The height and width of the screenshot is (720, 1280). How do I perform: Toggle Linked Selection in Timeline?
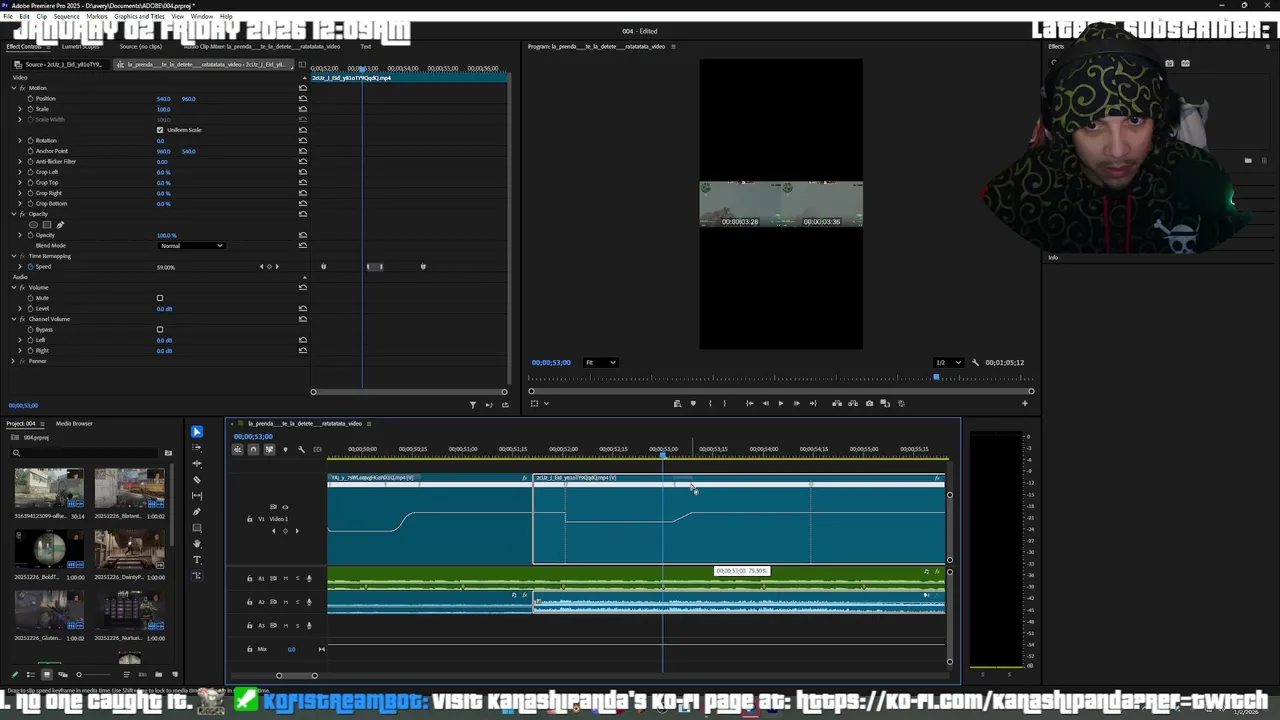click(x=269, y=450)
